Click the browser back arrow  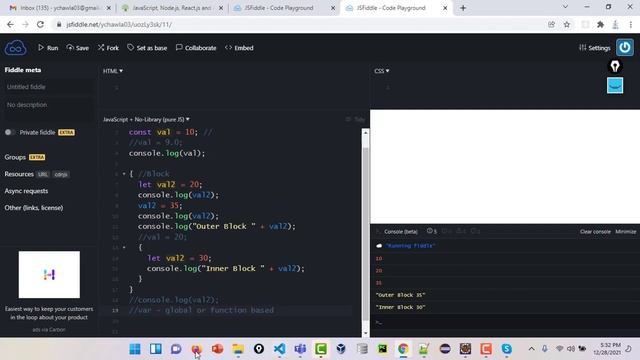10,24
